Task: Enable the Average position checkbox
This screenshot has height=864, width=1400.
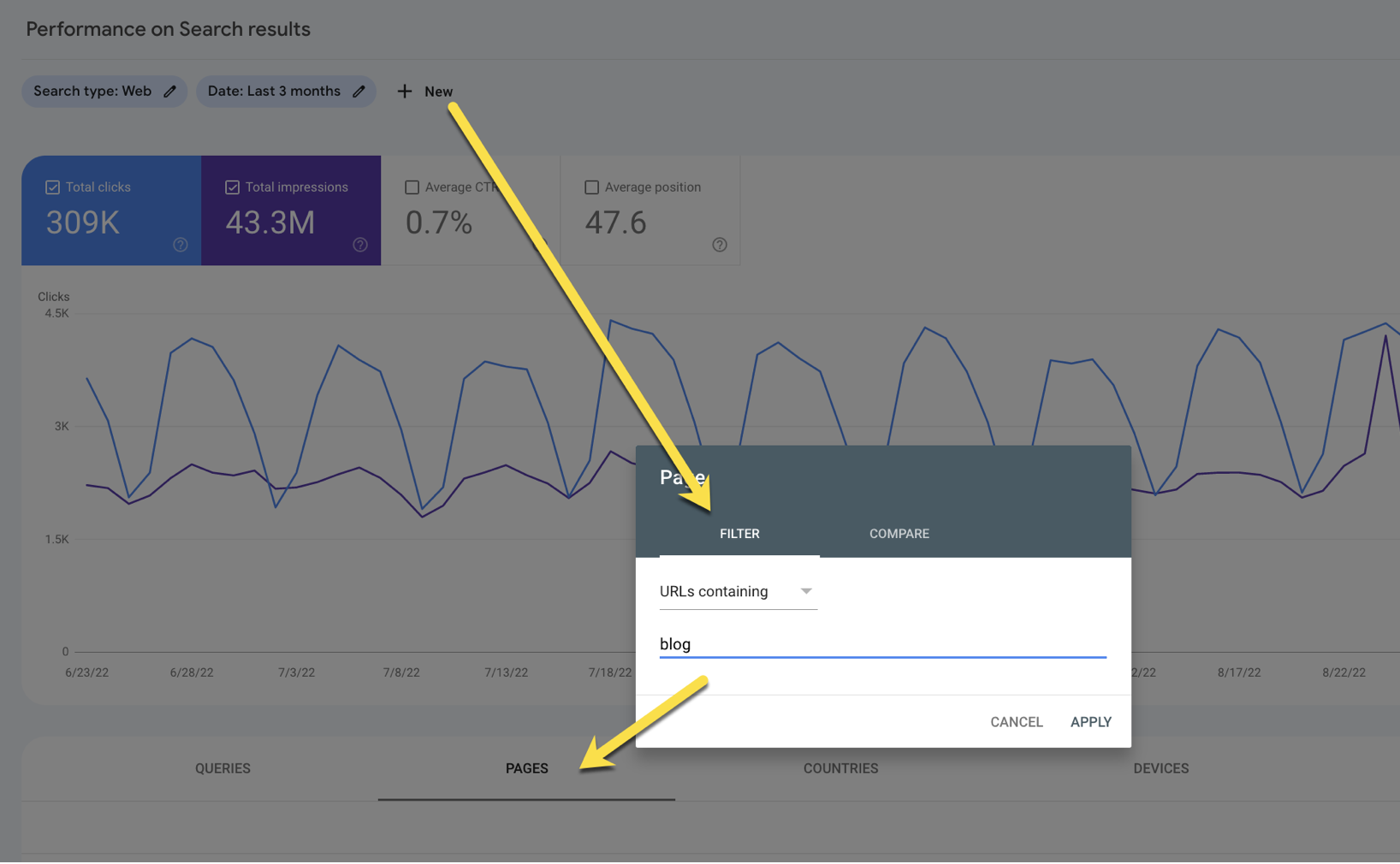Action: [591, 187]
